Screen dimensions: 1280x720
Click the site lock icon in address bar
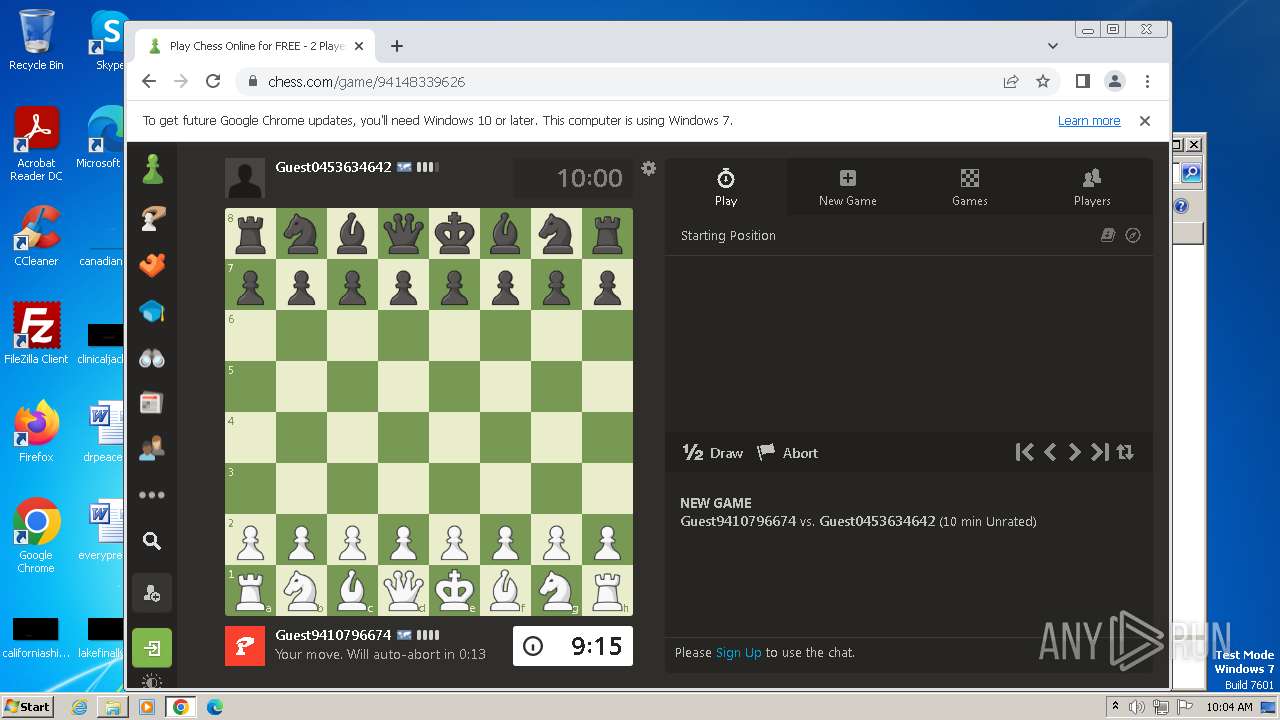click(x=252, y=82)
